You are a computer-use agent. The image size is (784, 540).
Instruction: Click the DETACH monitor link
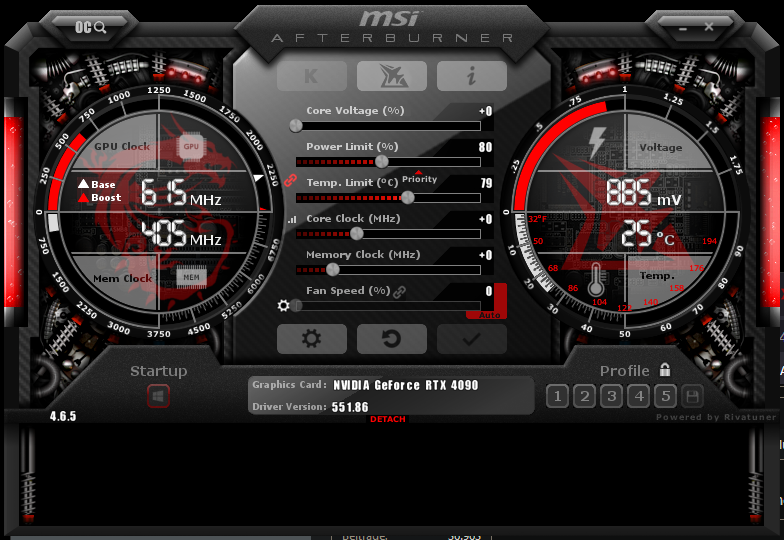point(388,419)
